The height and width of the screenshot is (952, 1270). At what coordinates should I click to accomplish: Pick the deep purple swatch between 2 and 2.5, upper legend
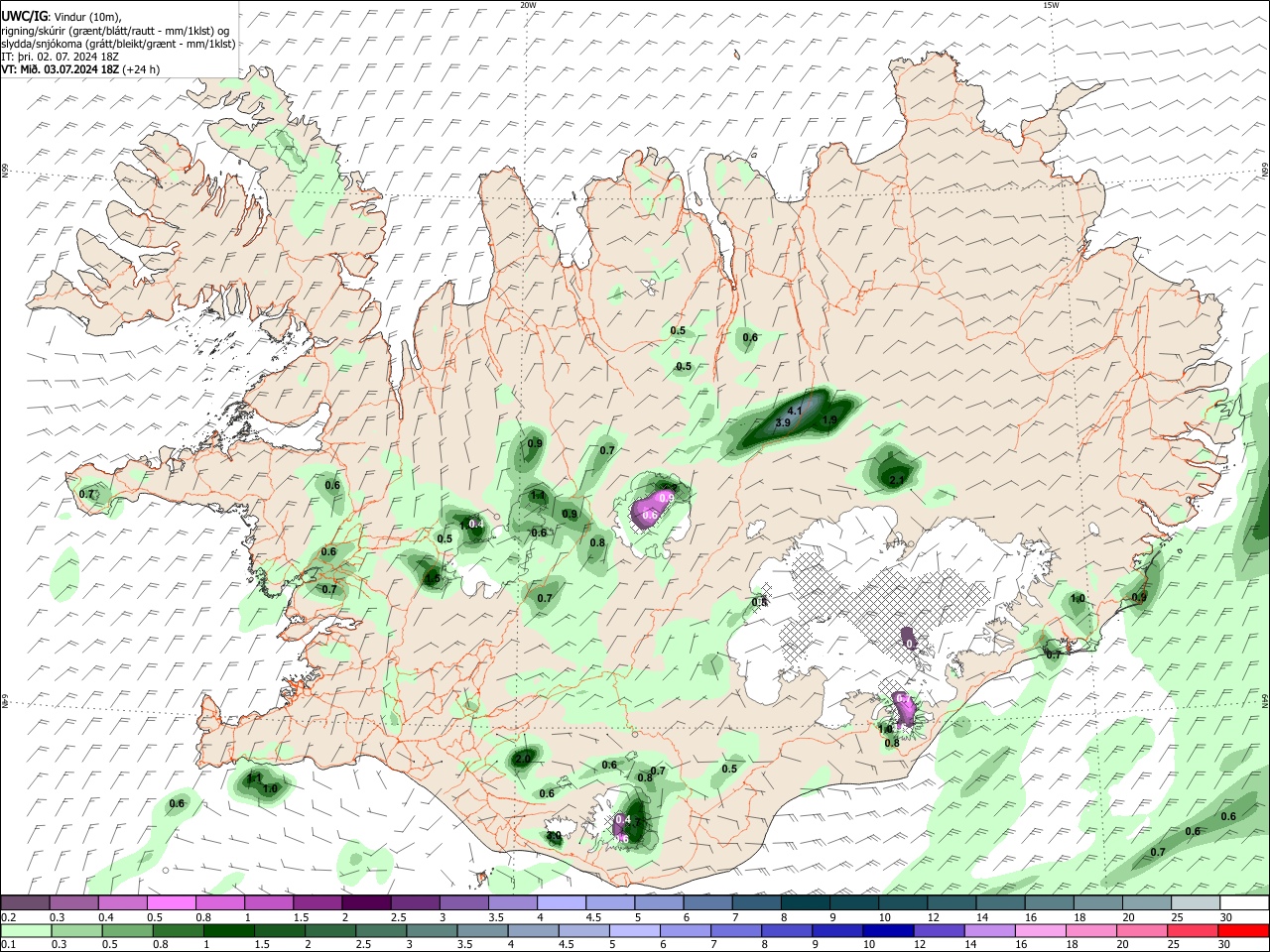pos(367,903)
